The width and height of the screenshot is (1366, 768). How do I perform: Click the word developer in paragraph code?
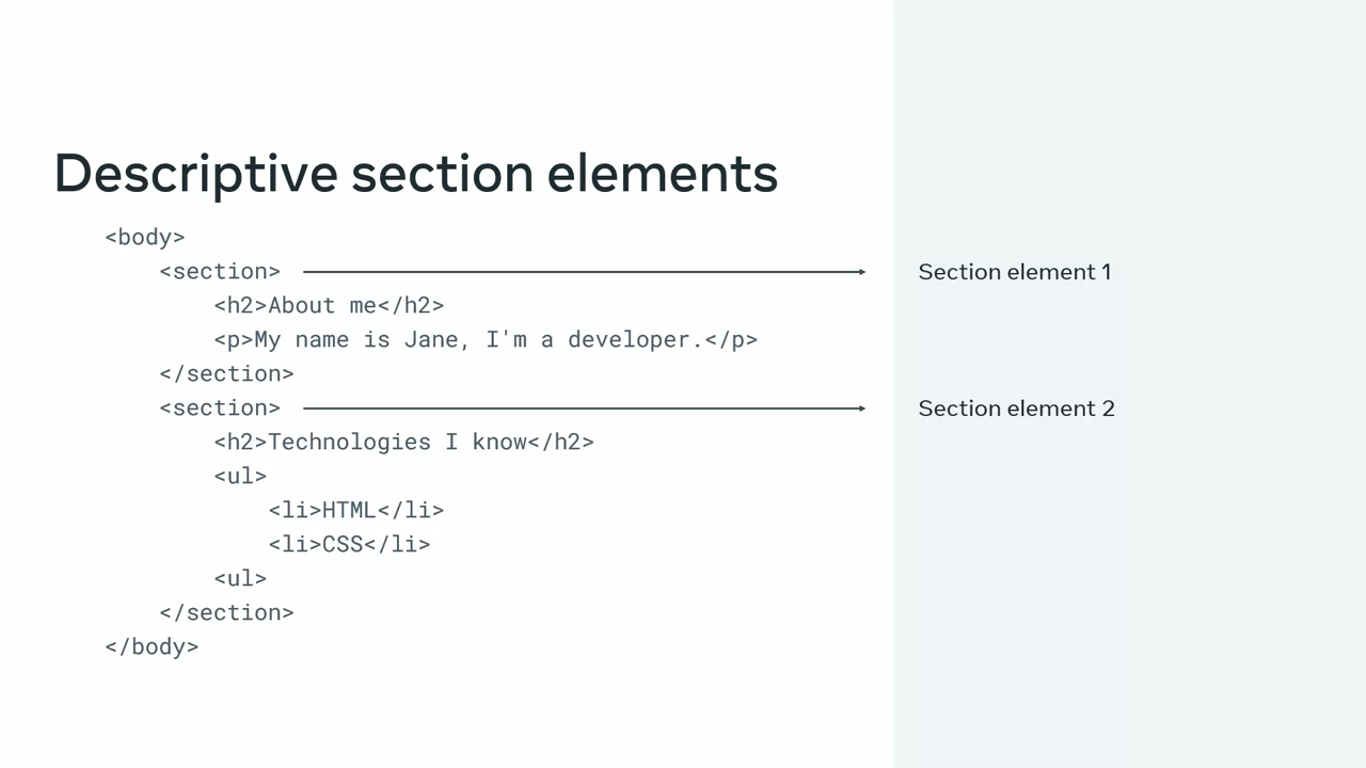(629, 339)
